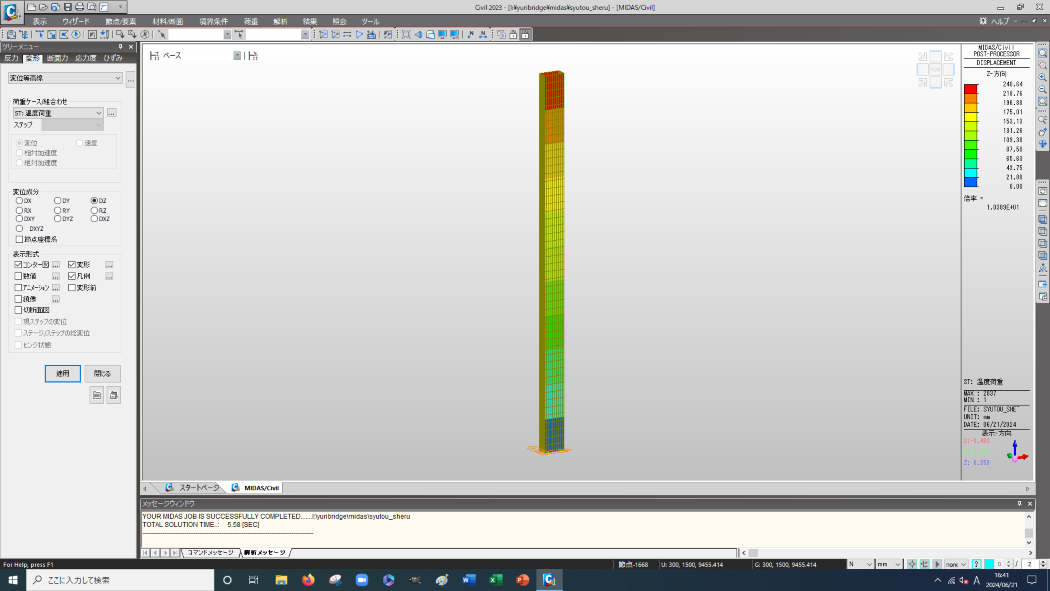1050x591 pixels.
Task: Open the ウィザード menu
Action: tap(76, 21)
